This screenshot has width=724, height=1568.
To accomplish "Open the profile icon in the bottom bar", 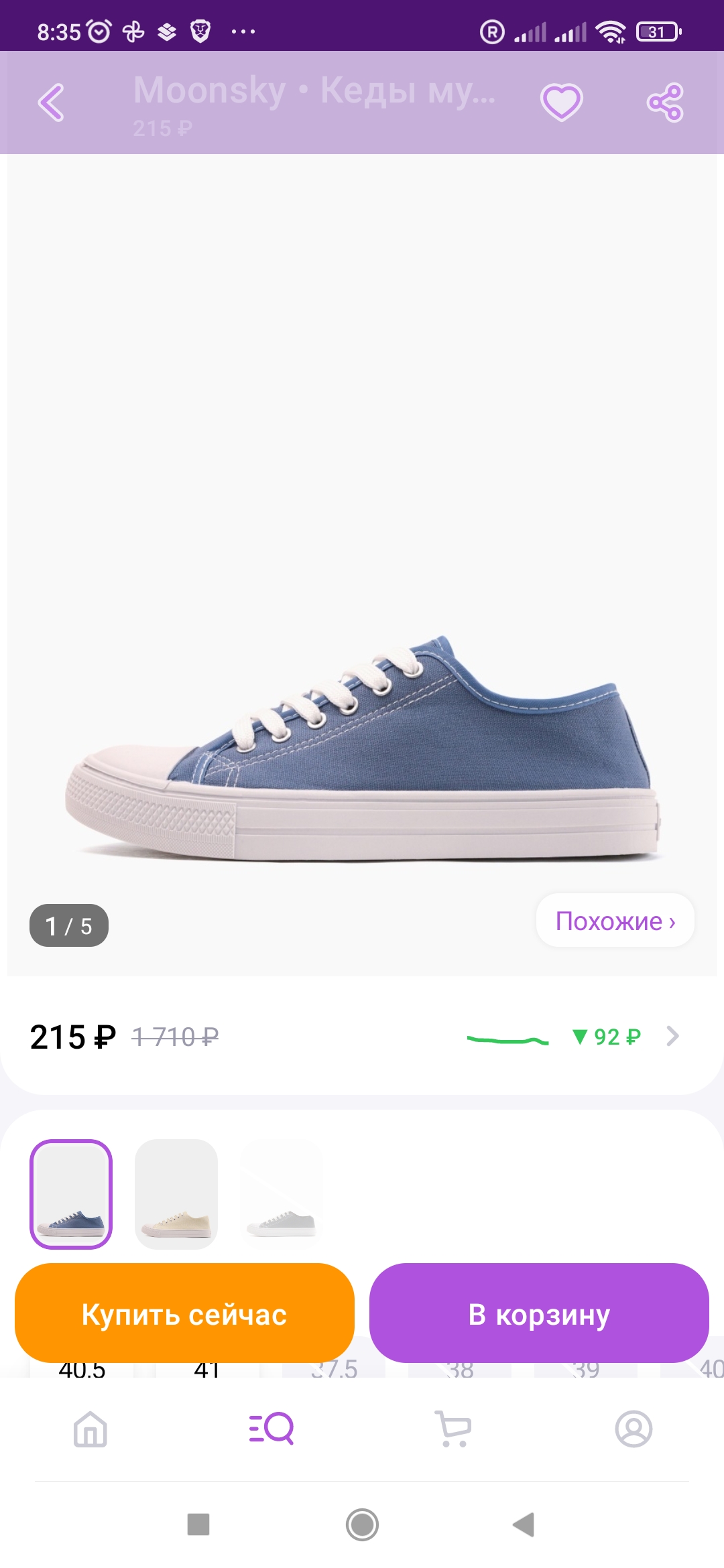I will click(x=633, y=1429).
